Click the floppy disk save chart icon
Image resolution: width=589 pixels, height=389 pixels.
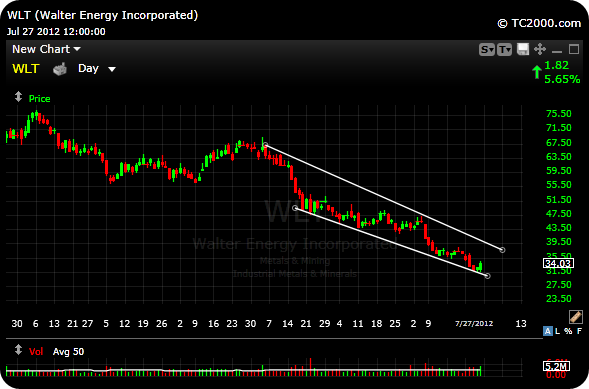point(523,49)
